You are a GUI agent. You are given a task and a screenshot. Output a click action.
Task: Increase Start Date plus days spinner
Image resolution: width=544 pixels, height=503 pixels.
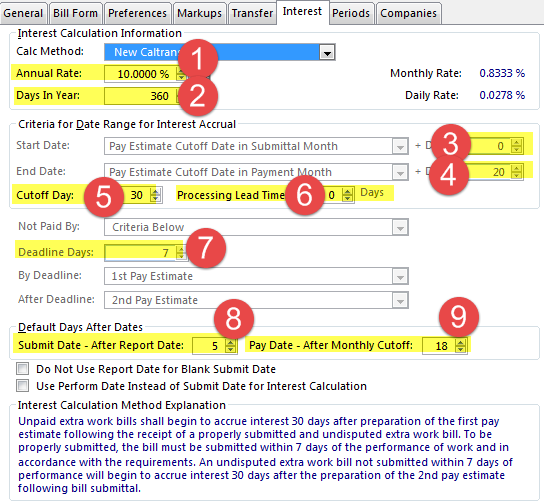tap(517, 143)
